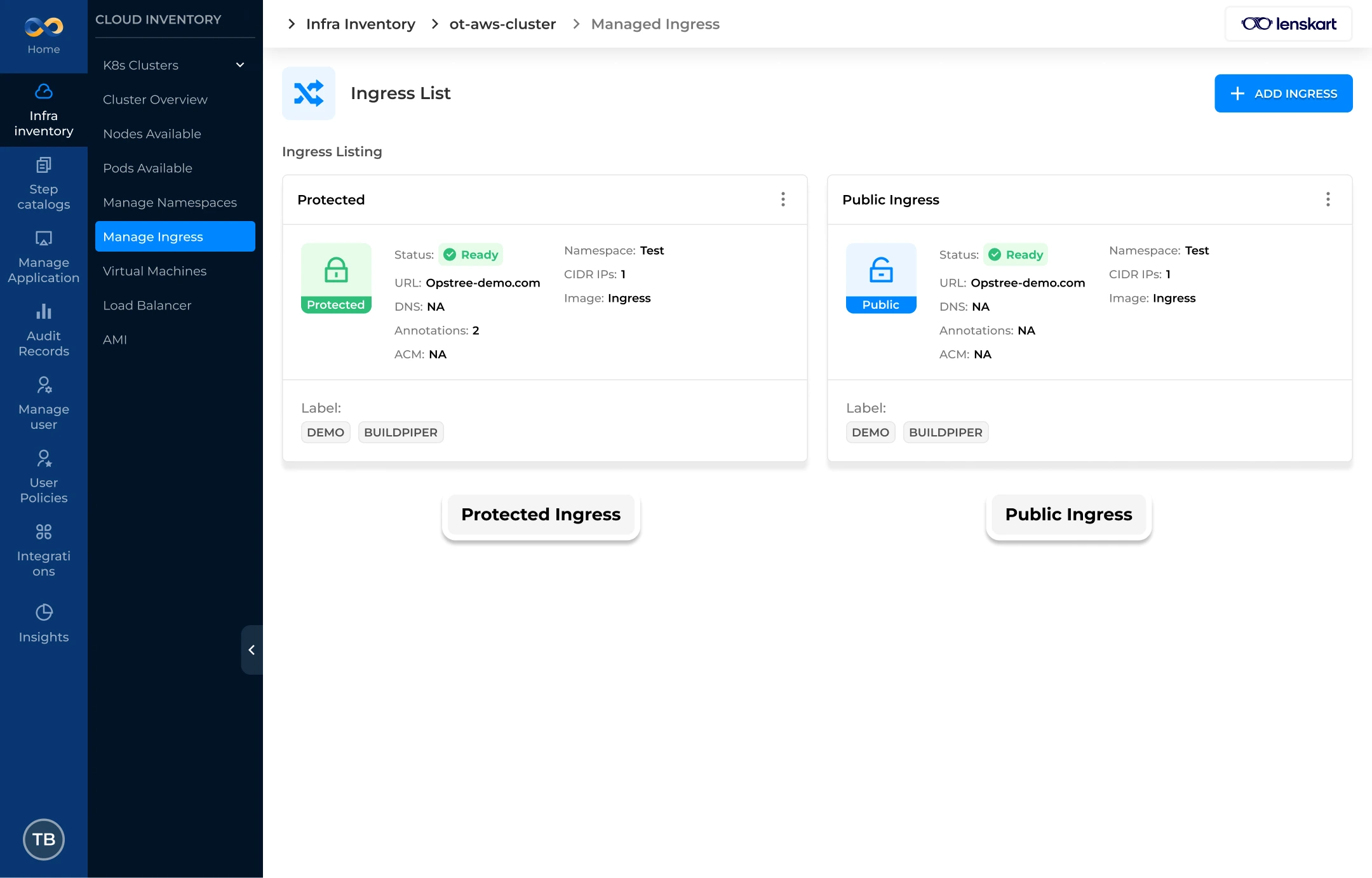This screenshot has width=1372, height=878.
Task: Click Ready status in Protected card
Action: [471, 255]
